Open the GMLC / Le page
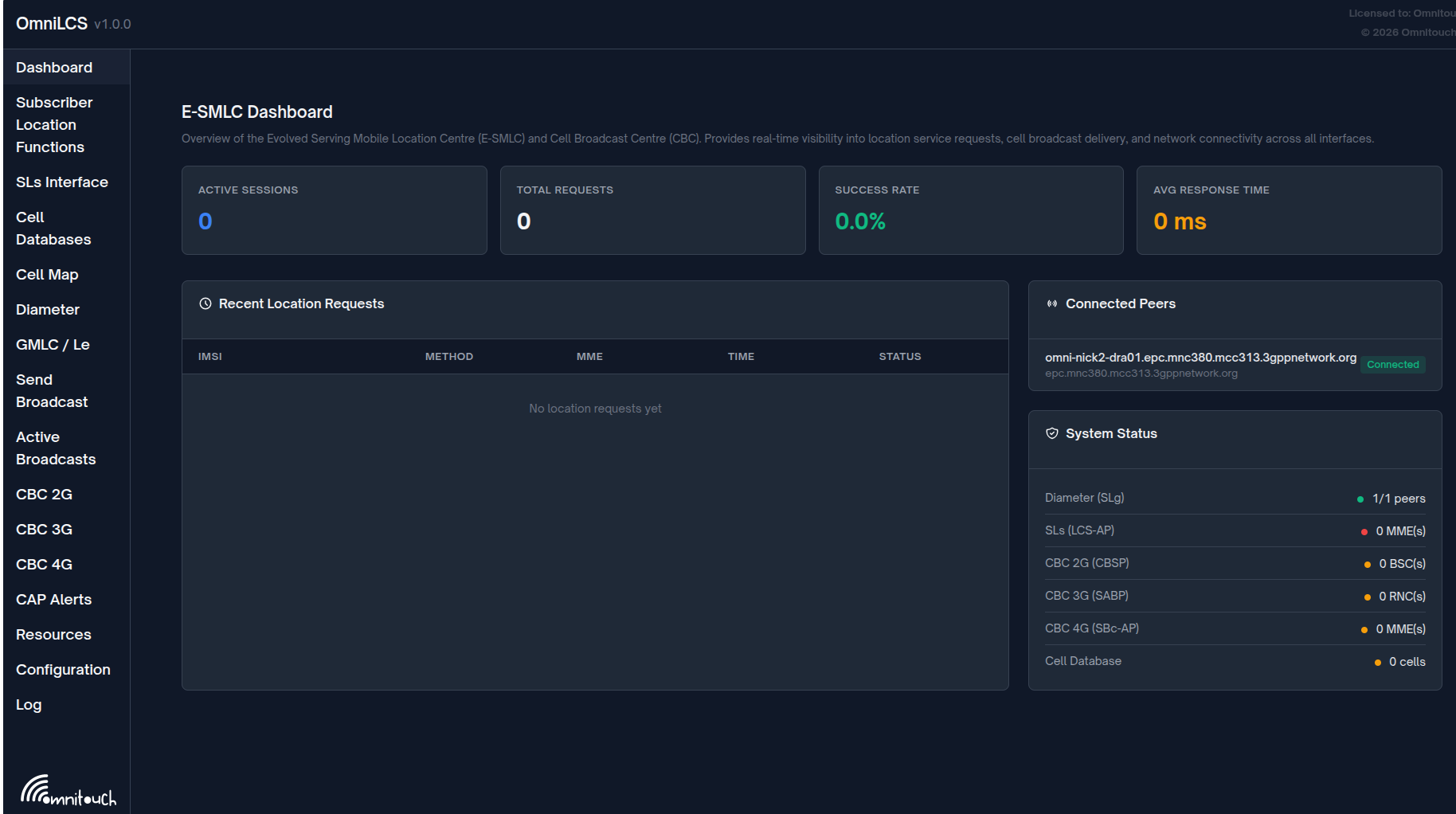Viewport: 1456px width, 814px height. tap(53, 344)
